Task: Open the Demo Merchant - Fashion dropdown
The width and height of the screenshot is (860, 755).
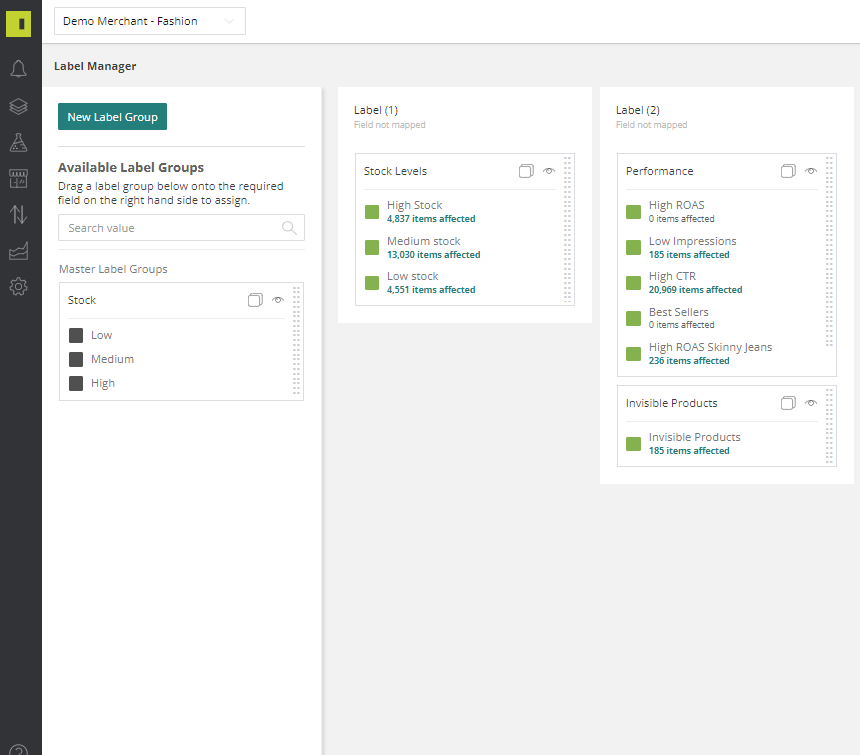Action: pyautogui.click(x=150, y=21)
